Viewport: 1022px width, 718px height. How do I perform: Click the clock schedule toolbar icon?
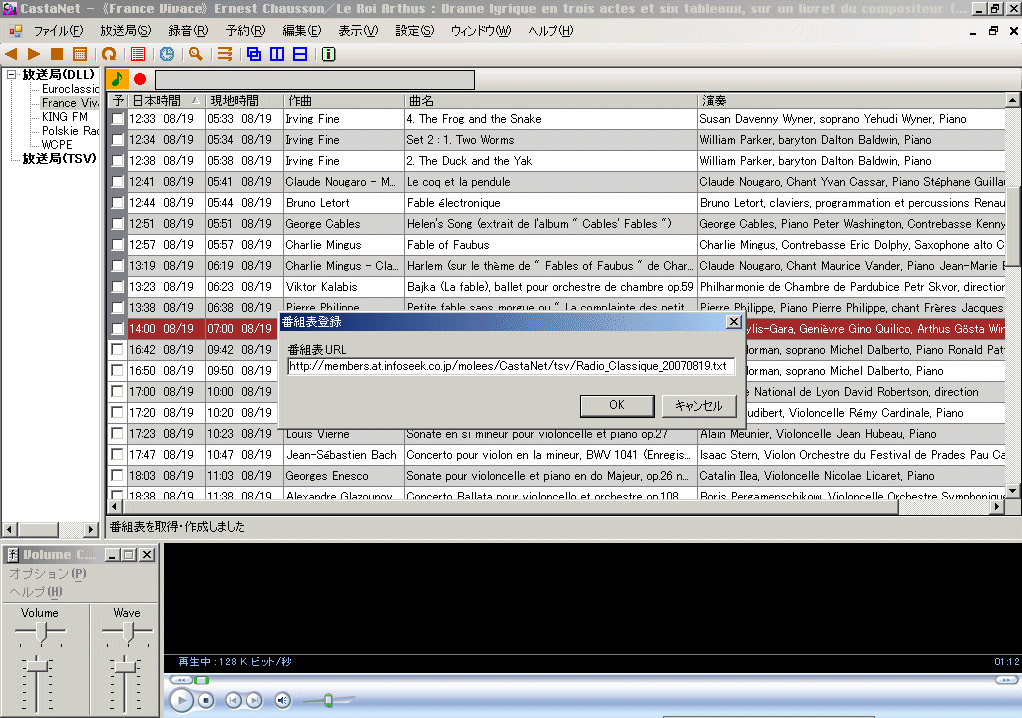point(167,54)
